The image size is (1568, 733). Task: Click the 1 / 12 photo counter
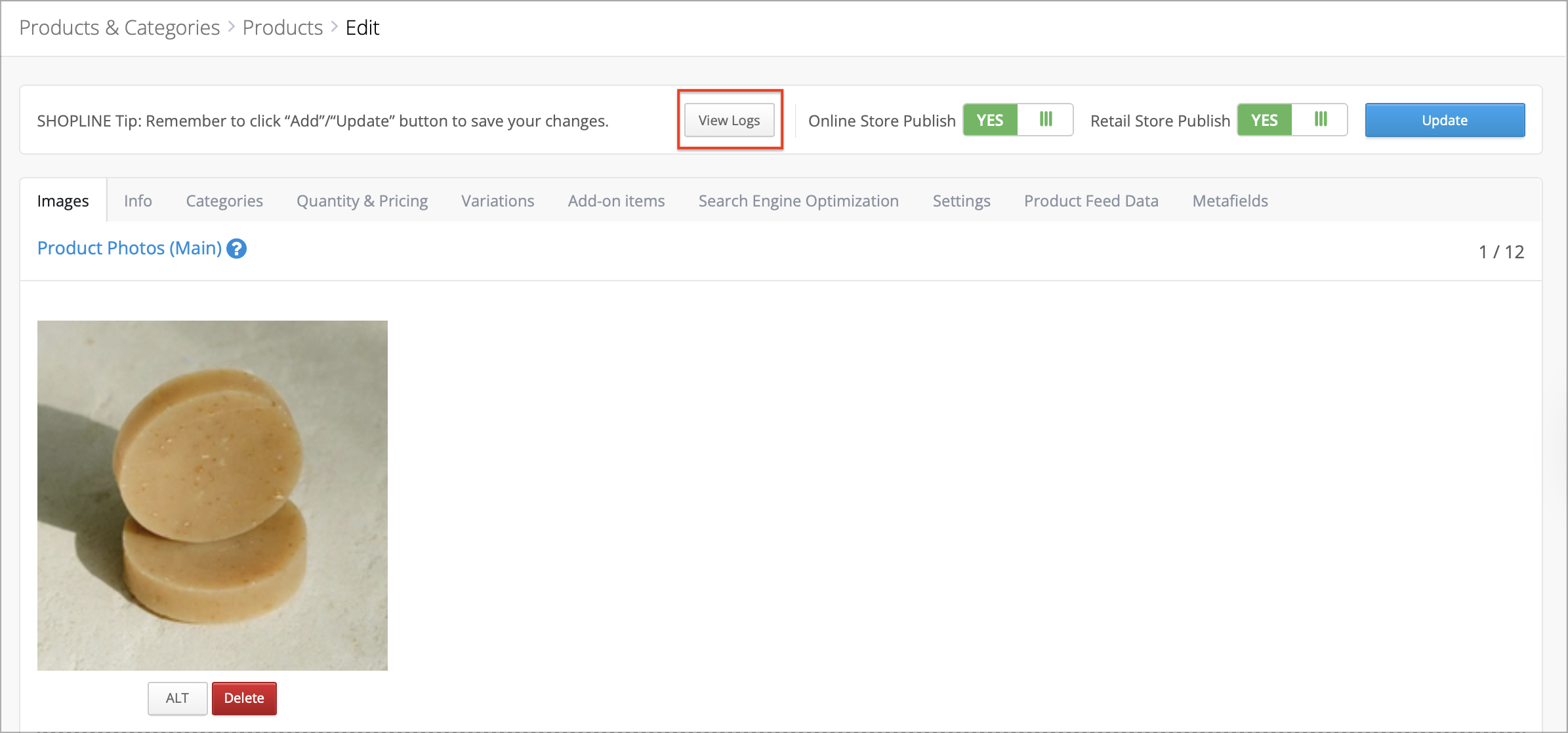1501,252
